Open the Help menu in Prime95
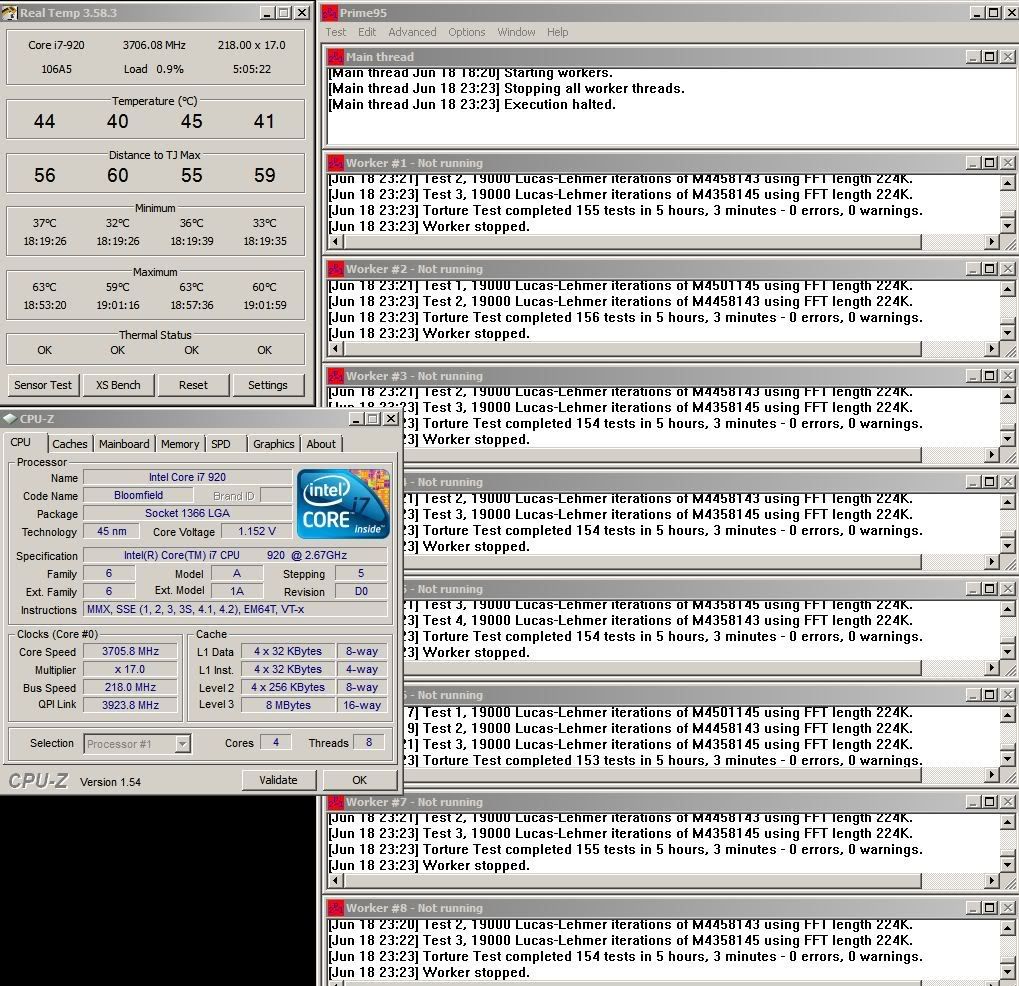This screenshot has width=1019, height=986. click(557, 32)
